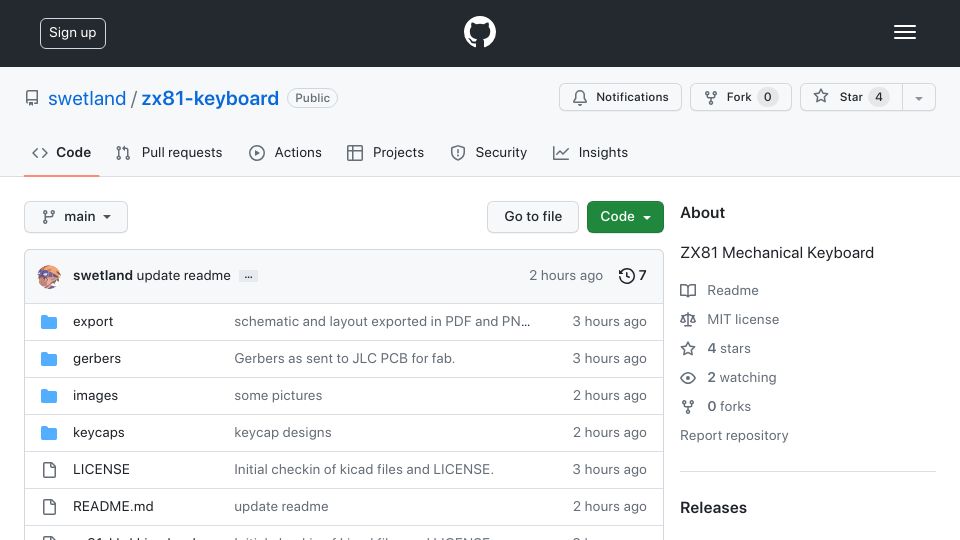The image size is (960, 540).
Task: Switch to the Pull requests tab
Action: pyautogui.click(x=169, y=152)
